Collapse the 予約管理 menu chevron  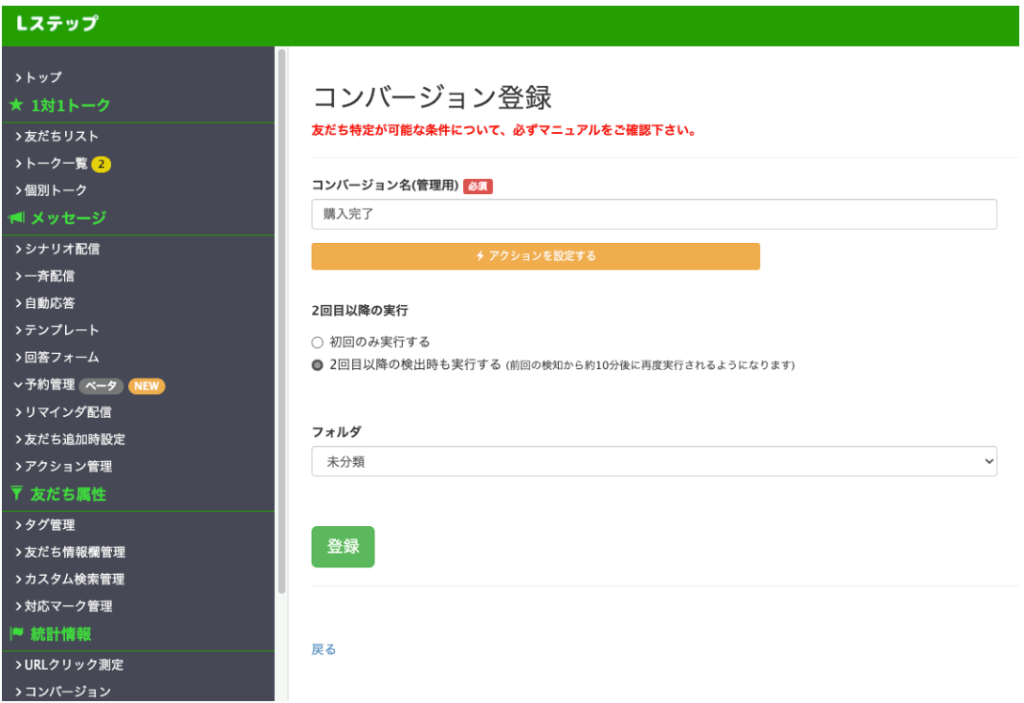pos(18,385)
